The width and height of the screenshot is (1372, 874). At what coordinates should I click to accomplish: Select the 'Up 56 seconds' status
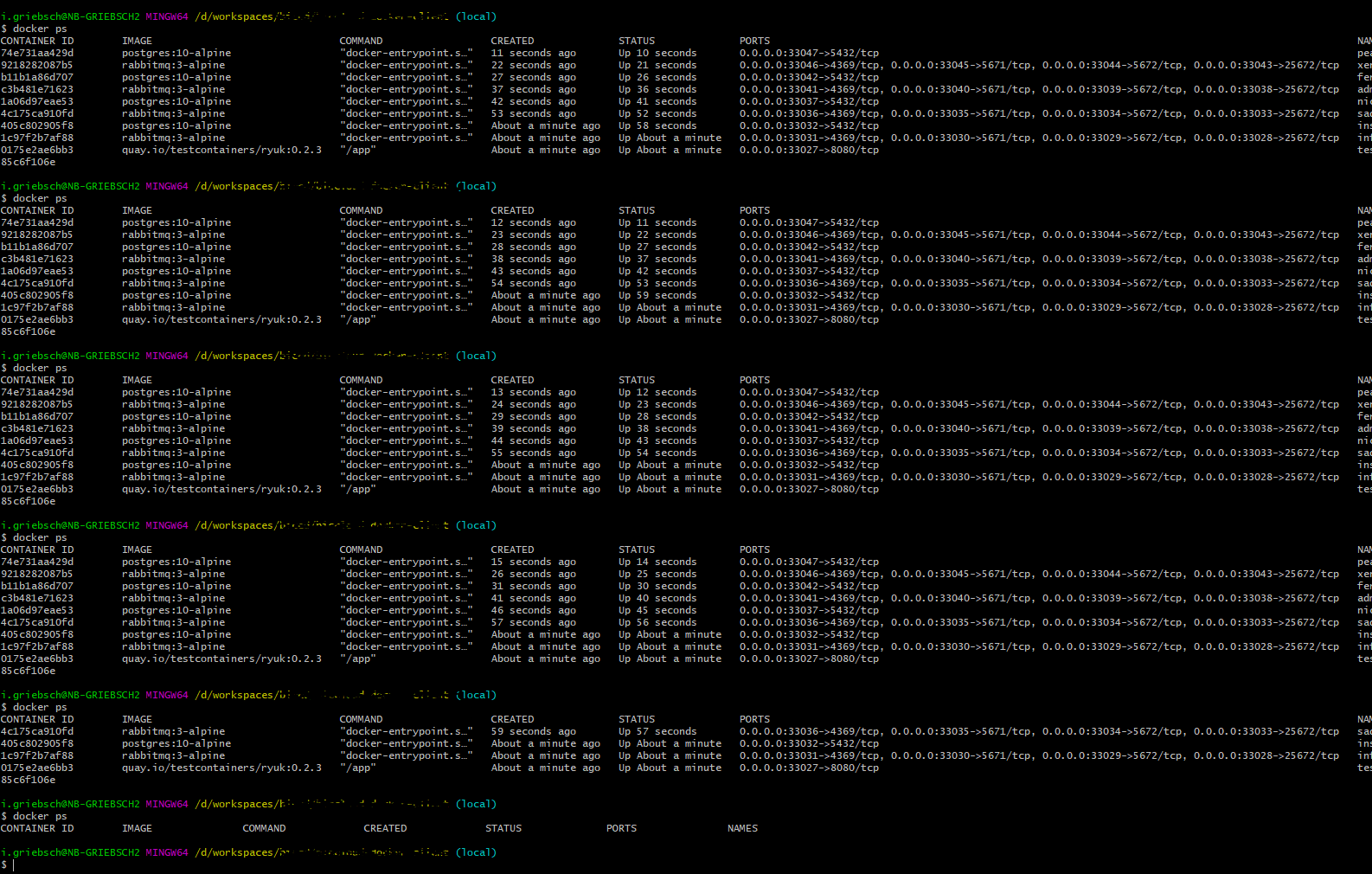(657, 622)
